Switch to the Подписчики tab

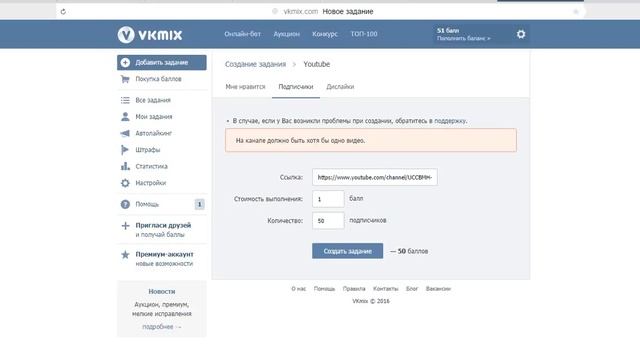click(296, 87)
